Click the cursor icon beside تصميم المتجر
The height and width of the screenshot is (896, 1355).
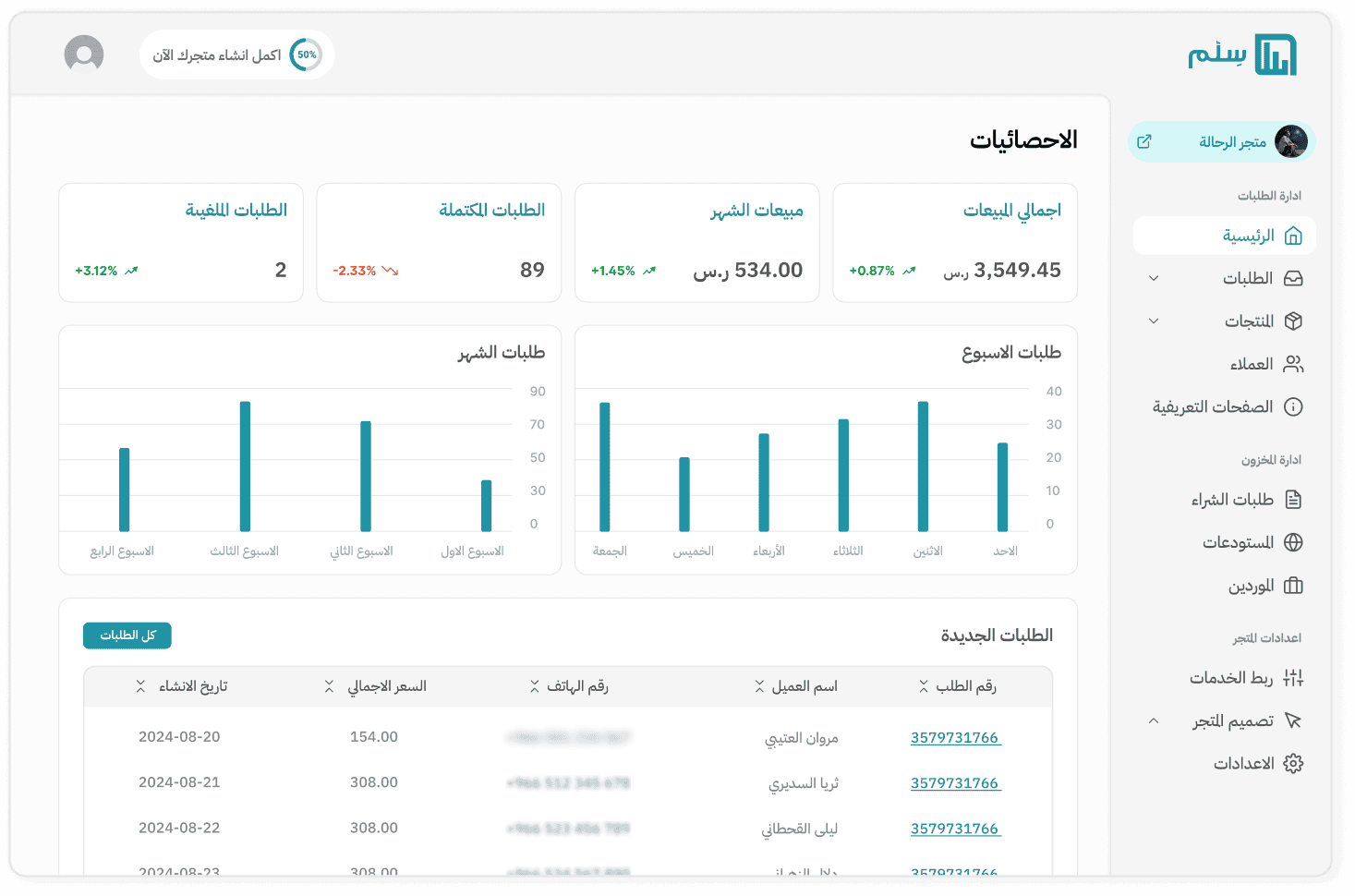pyautogui.click(x=1293, y=720)
